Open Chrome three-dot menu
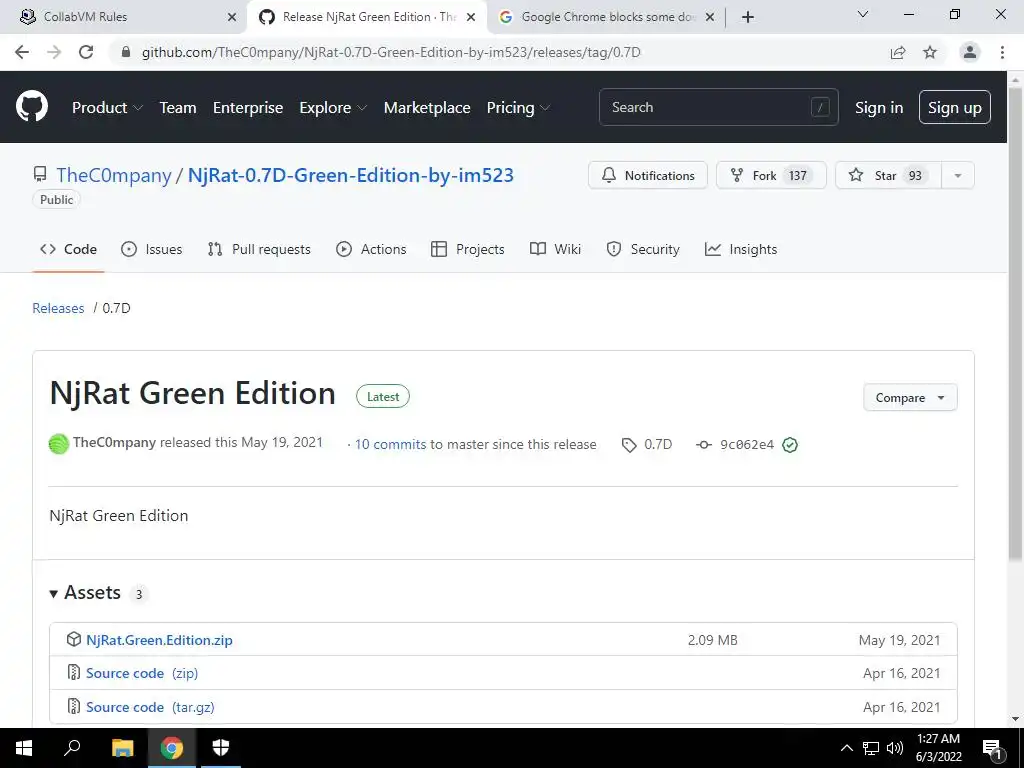Image resolution: width=1024 pixels, height=768 pixels. [x=1002, y=52]
